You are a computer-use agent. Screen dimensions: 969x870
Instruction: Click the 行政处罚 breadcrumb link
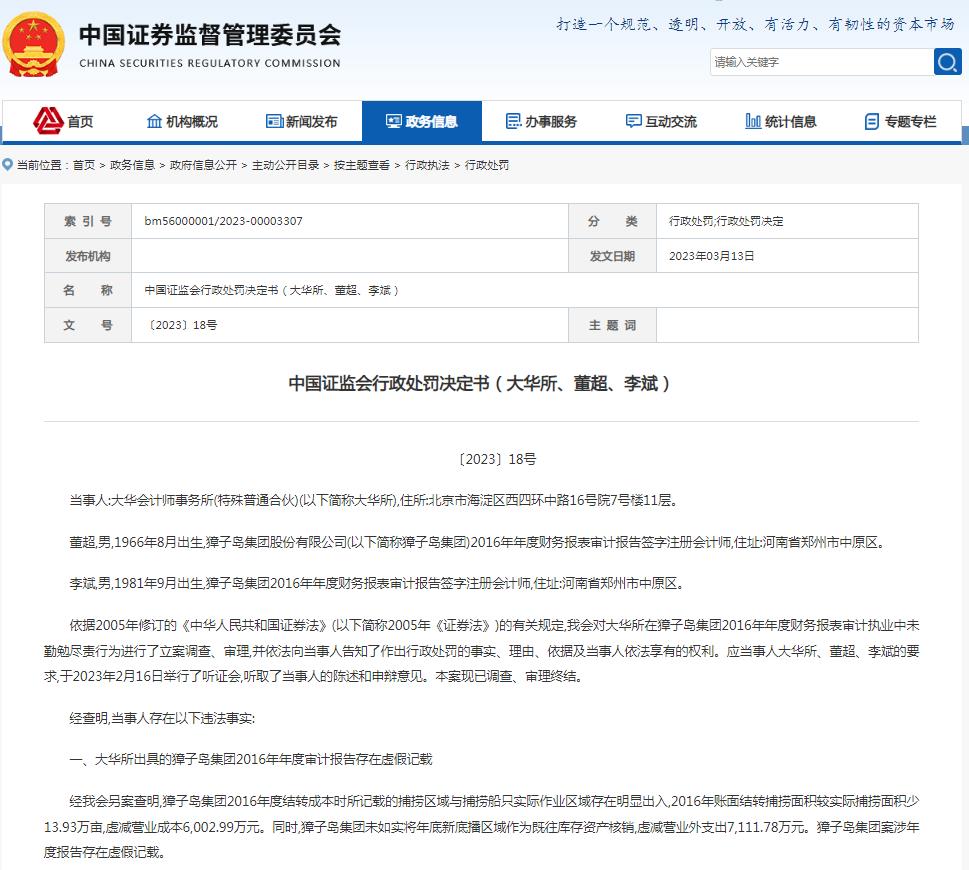[487, 166]
